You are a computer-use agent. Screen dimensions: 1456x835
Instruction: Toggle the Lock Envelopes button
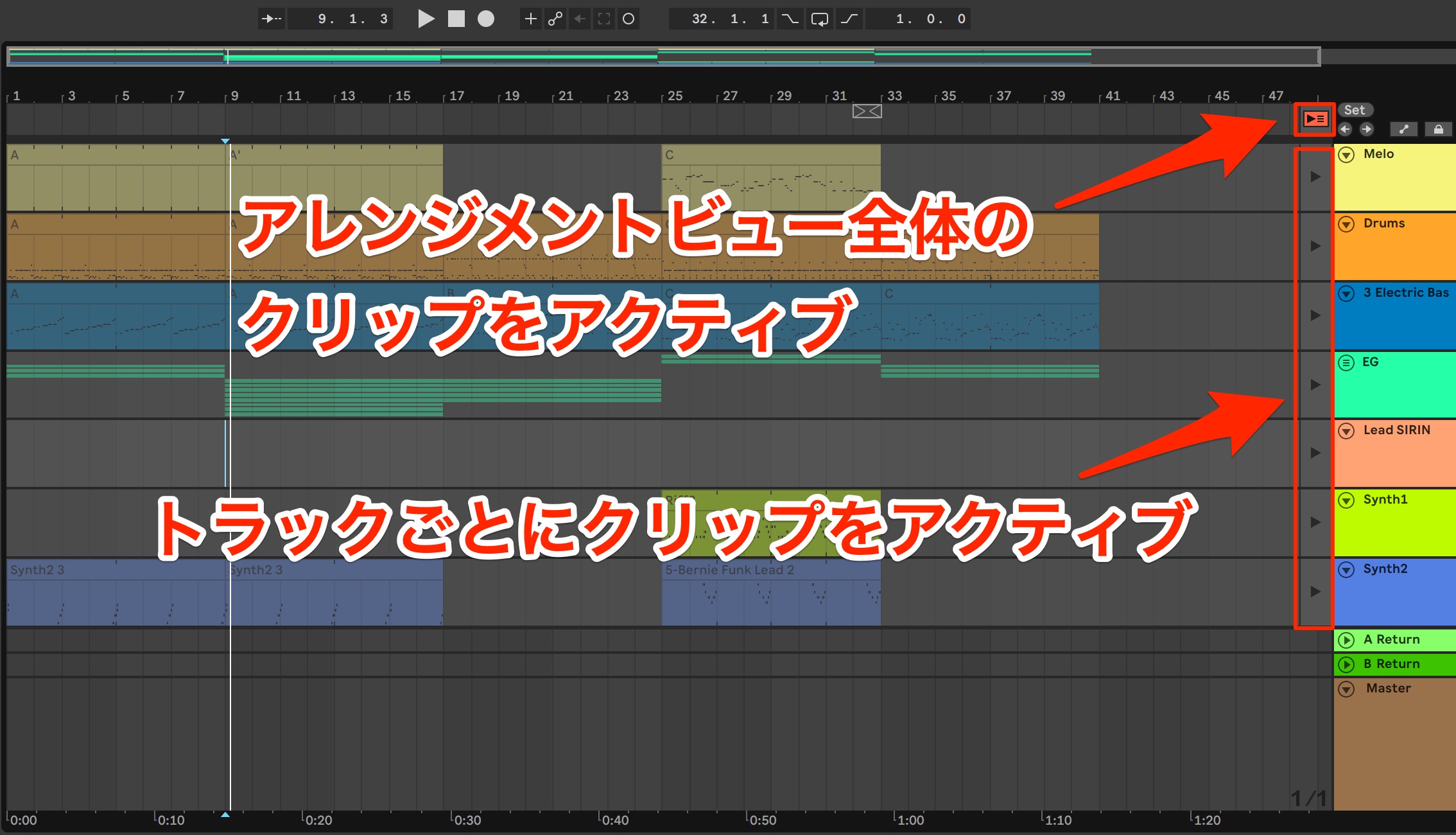(x=1438, y=129)
